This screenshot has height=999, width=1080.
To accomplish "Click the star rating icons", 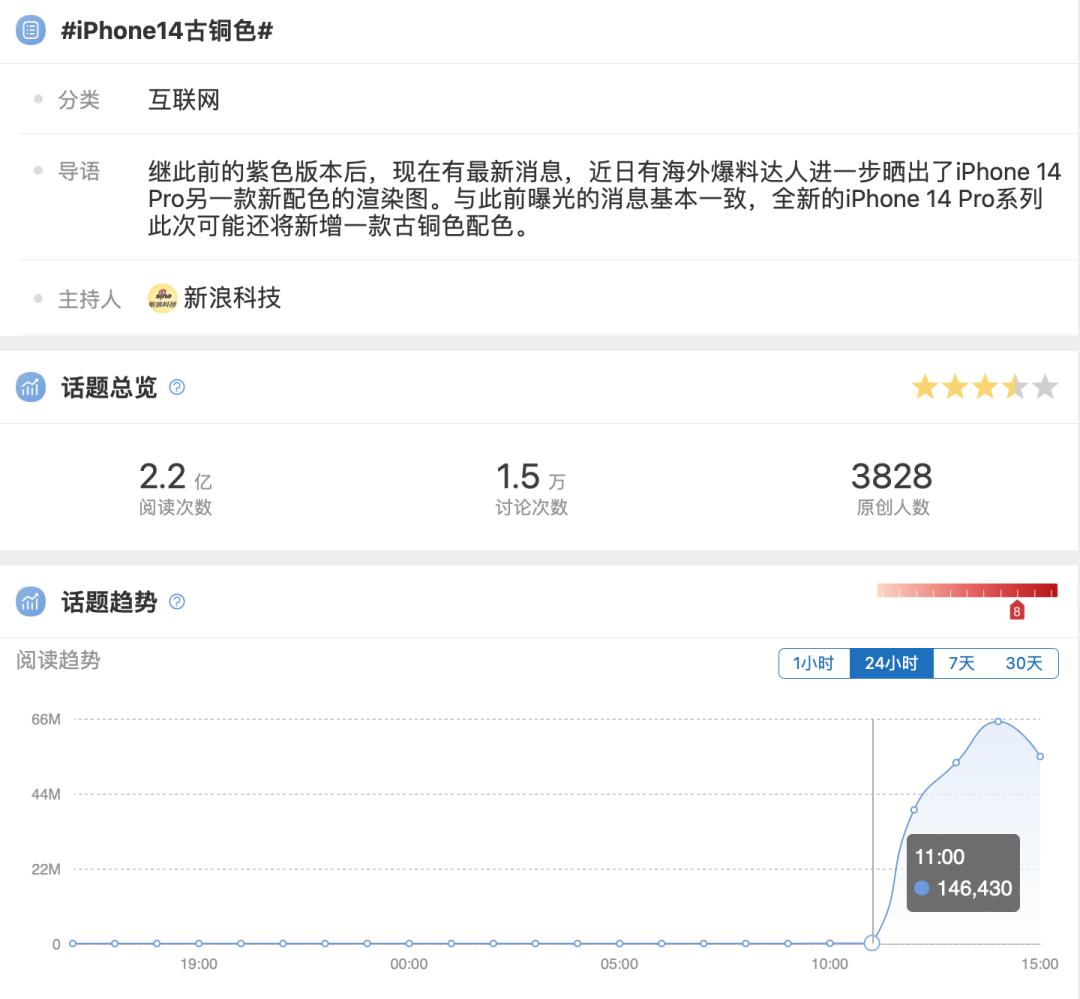I will (x=985, y=387).
